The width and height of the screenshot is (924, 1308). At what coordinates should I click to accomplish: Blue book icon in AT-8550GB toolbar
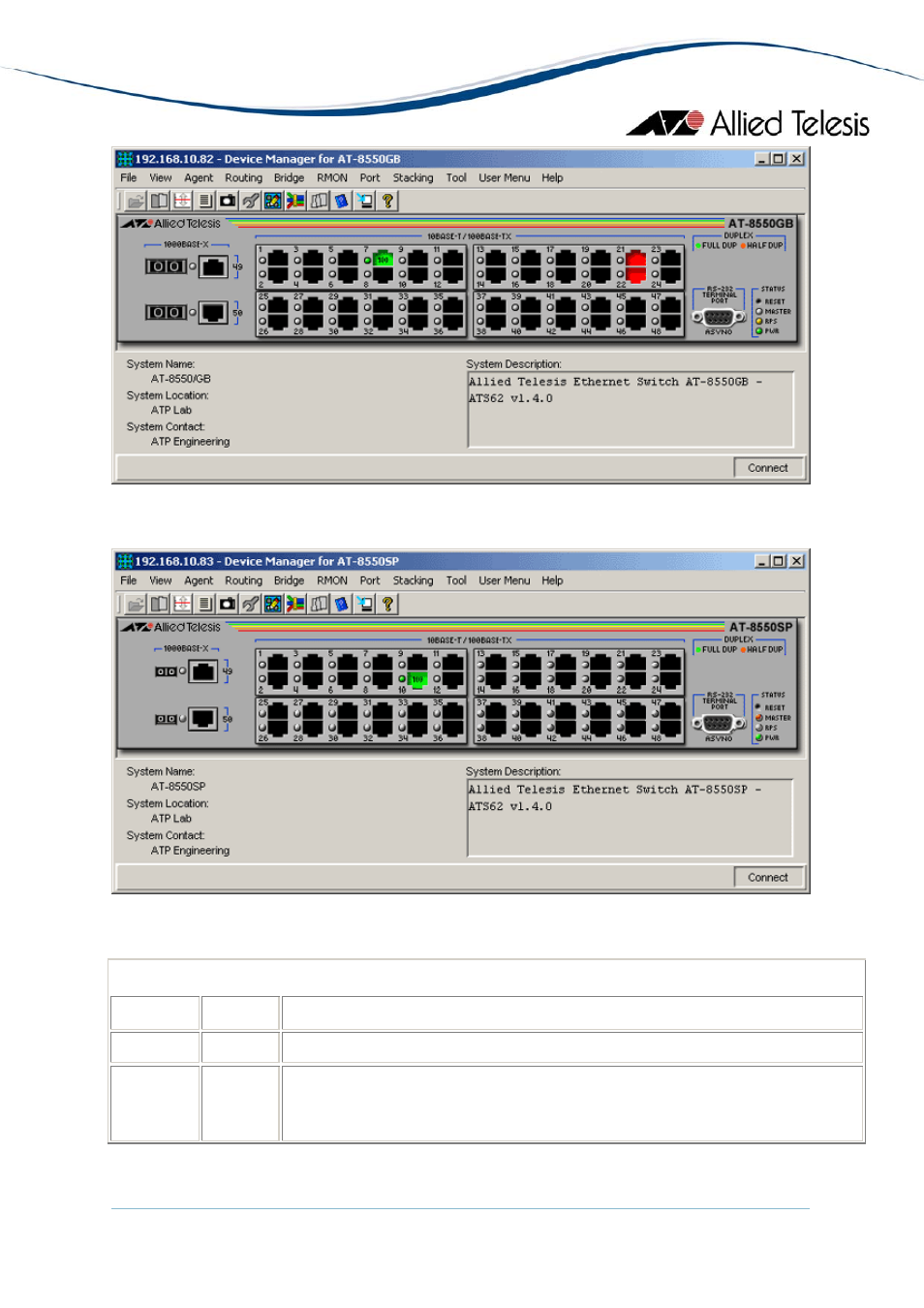[x=342, y=201]
